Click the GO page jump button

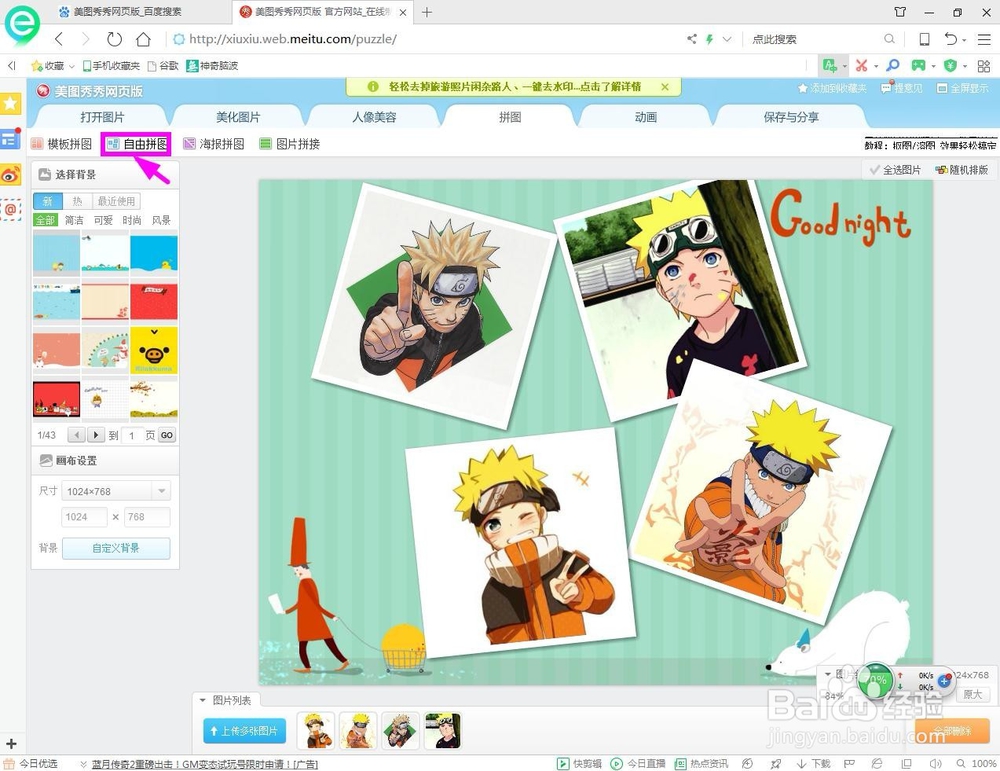point(166,435)
